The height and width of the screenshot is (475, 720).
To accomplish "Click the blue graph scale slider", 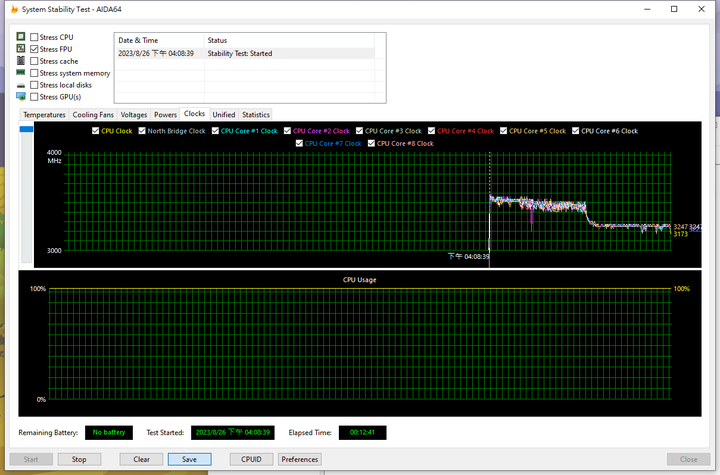I will click(x=26, y=129).
